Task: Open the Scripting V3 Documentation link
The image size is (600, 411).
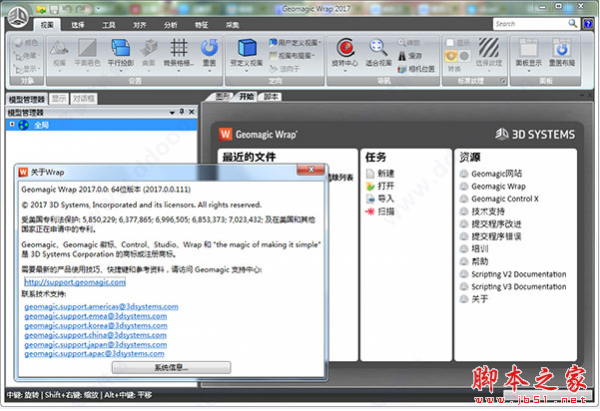Action: [518, 287]
